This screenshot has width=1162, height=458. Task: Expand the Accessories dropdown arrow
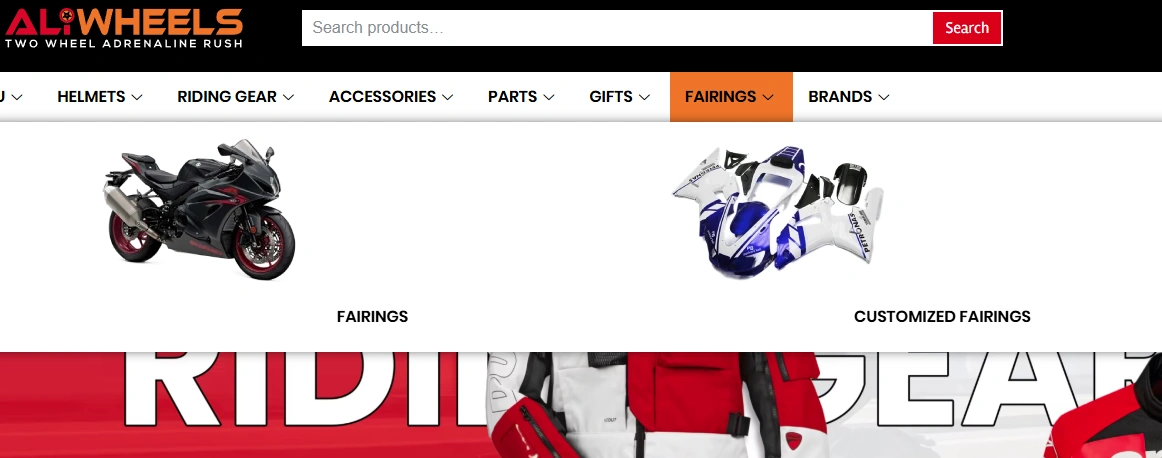[x=448, y=97]
